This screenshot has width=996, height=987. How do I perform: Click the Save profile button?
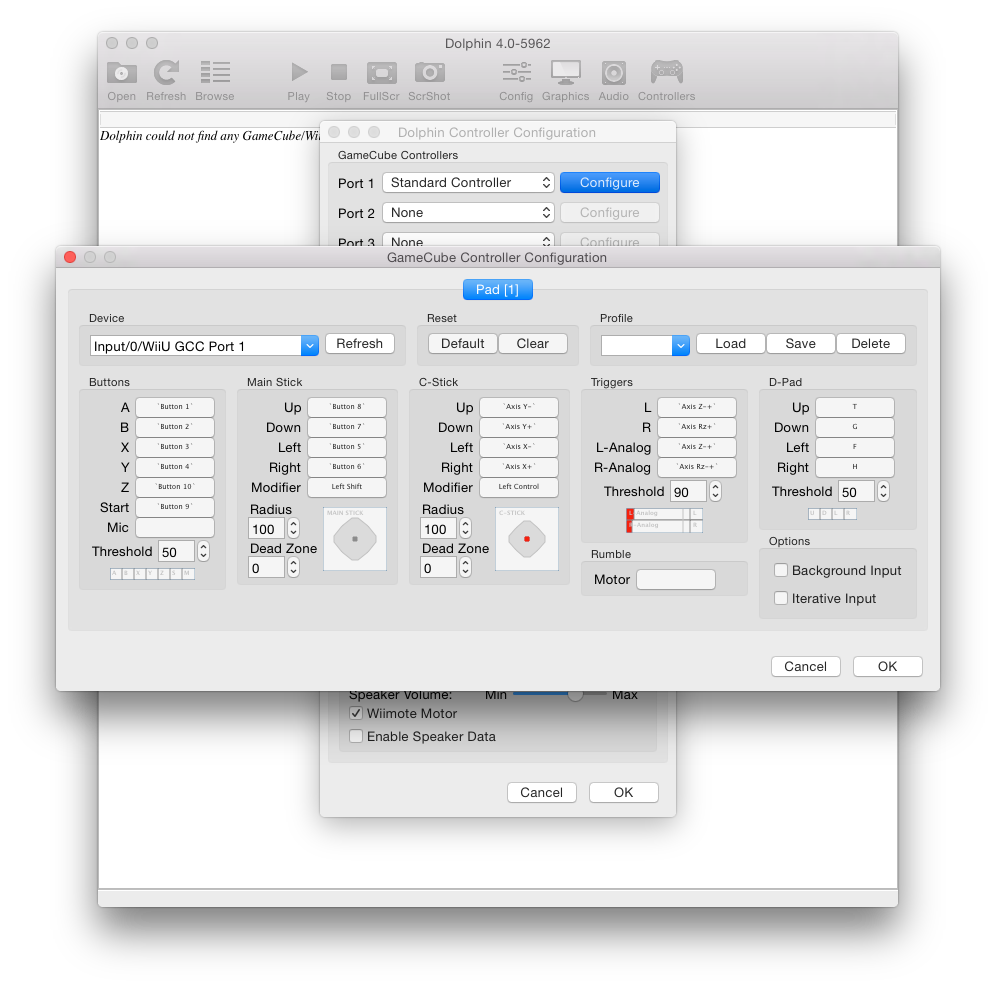[800, 344]
